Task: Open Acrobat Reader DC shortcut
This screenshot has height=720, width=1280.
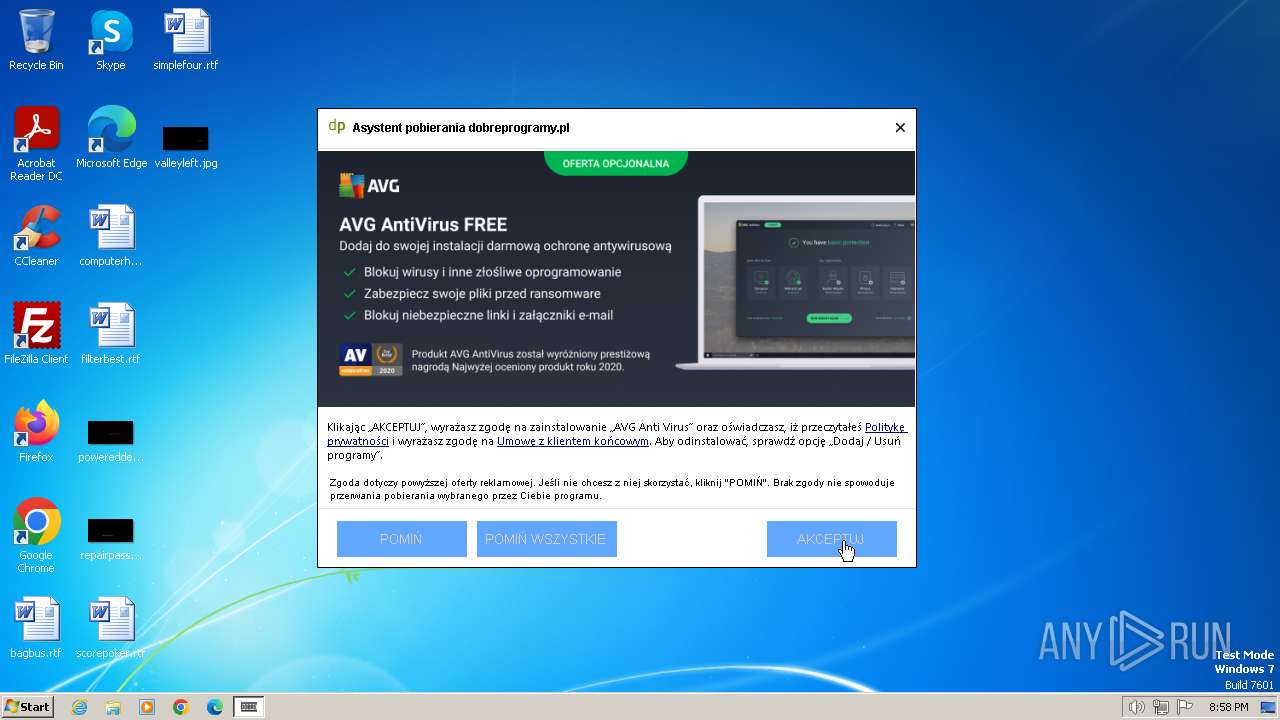Action: pyautogui.click(x=36, y=144)
